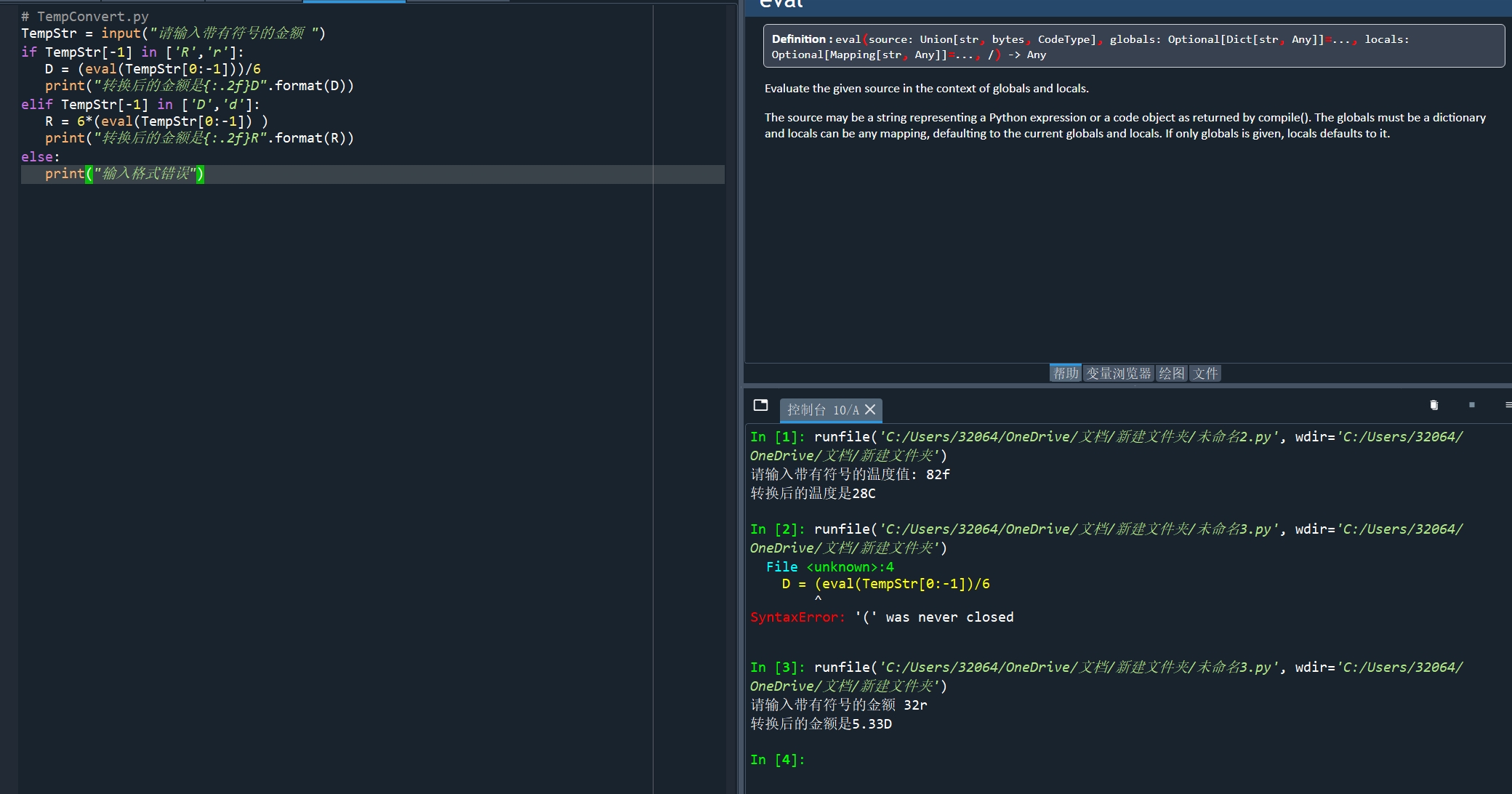Close the 控制台 10/A console tab
The image size is (1512, 794).
pos(870,410)
